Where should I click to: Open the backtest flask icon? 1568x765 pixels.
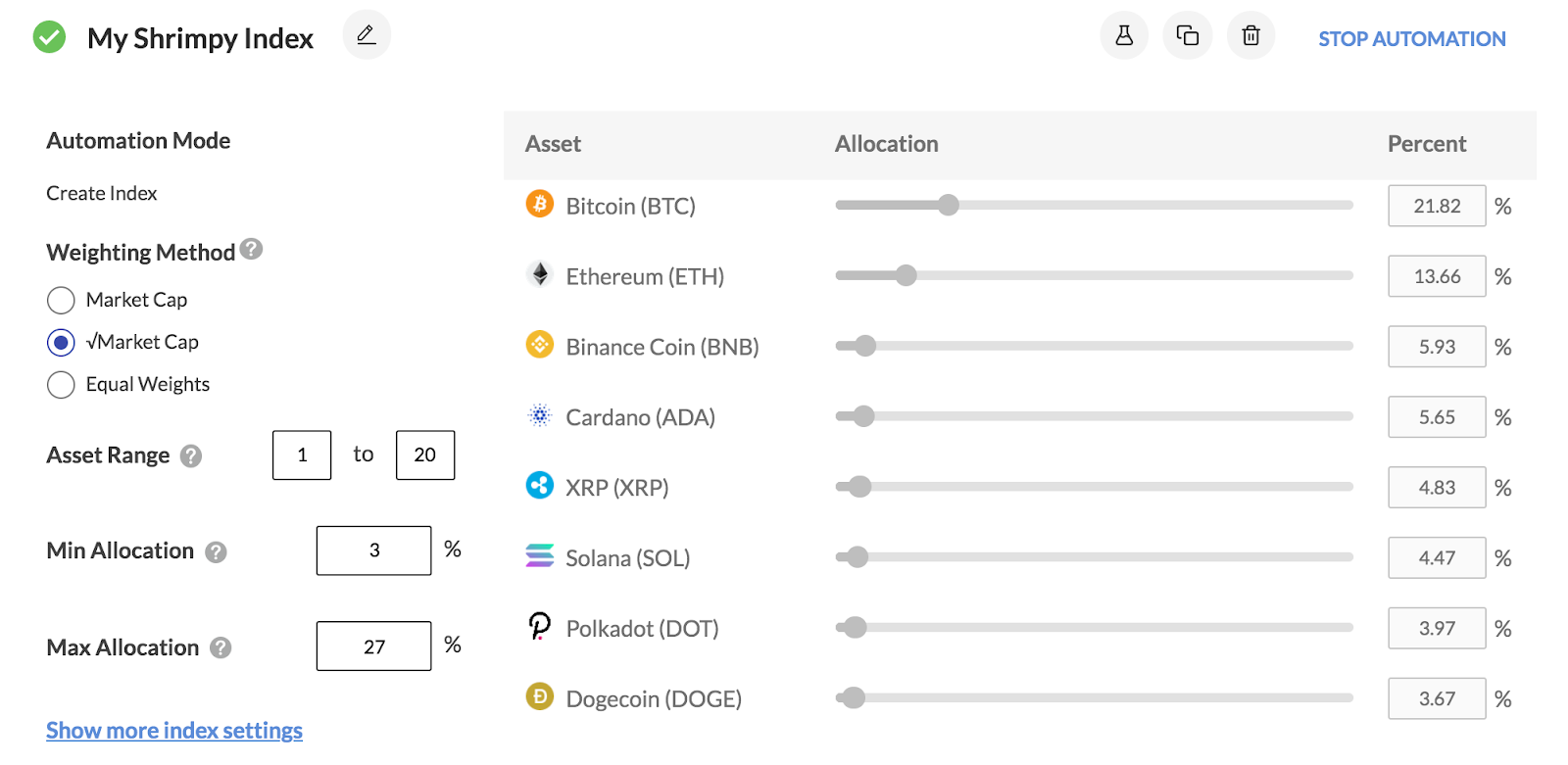pos(1124,36)
